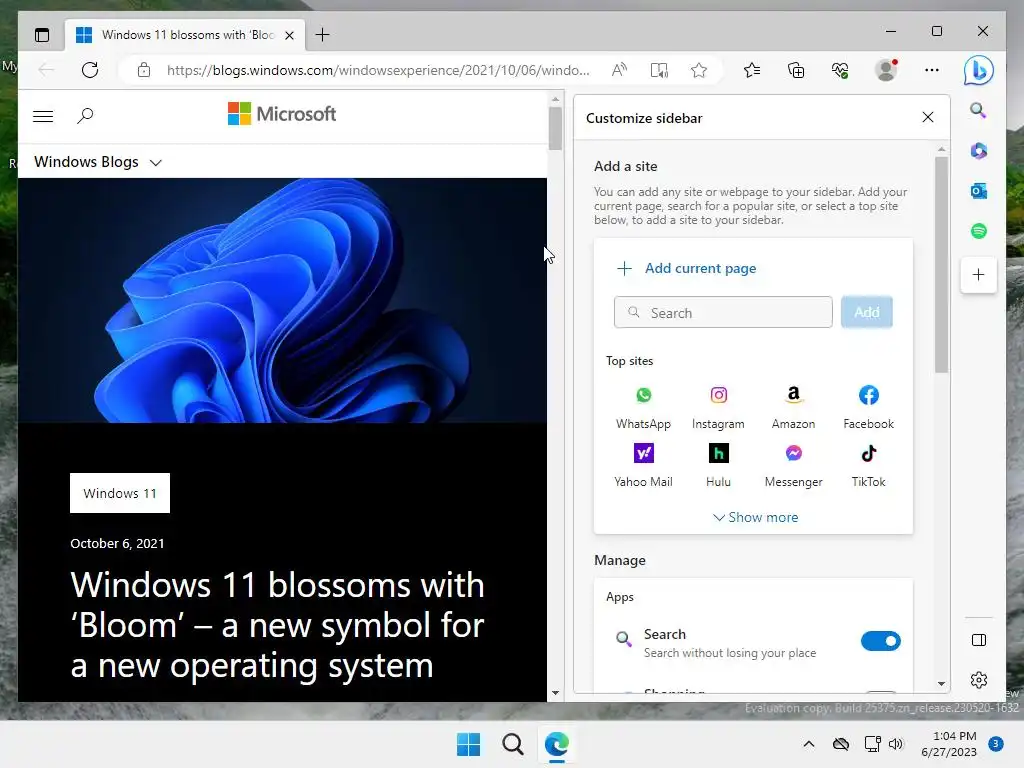
Task: Add Amazon to sidebar
Action: 793,407
